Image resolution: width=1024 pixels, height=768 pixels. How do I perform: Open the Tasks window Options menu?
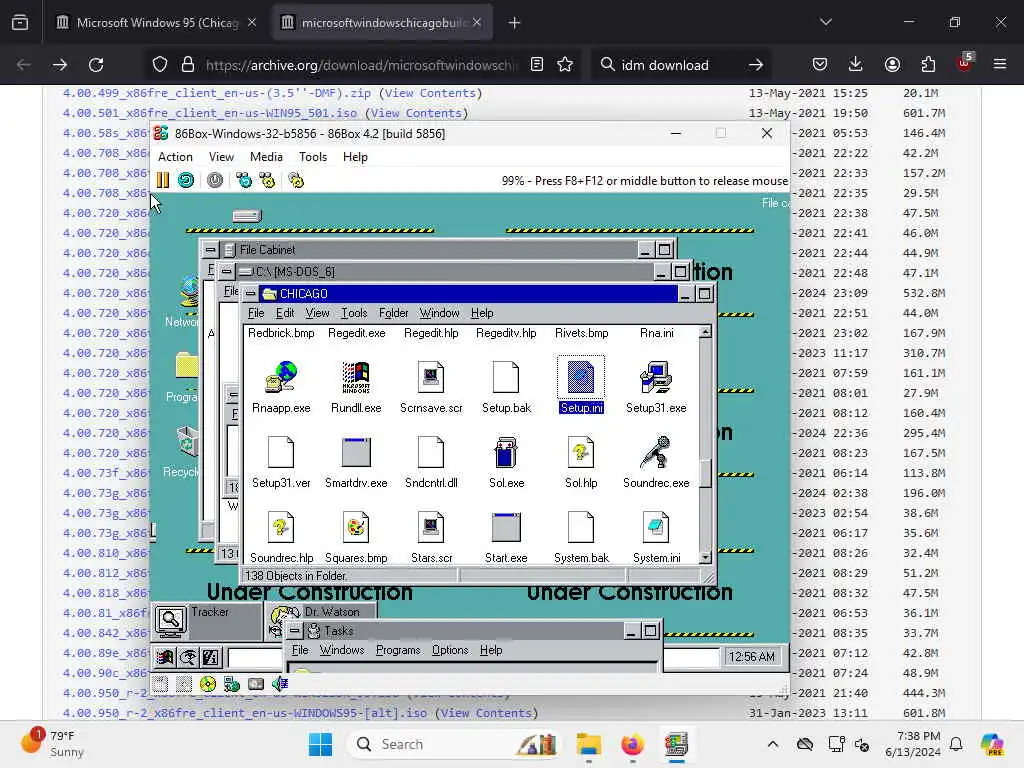tap(450, 650)
